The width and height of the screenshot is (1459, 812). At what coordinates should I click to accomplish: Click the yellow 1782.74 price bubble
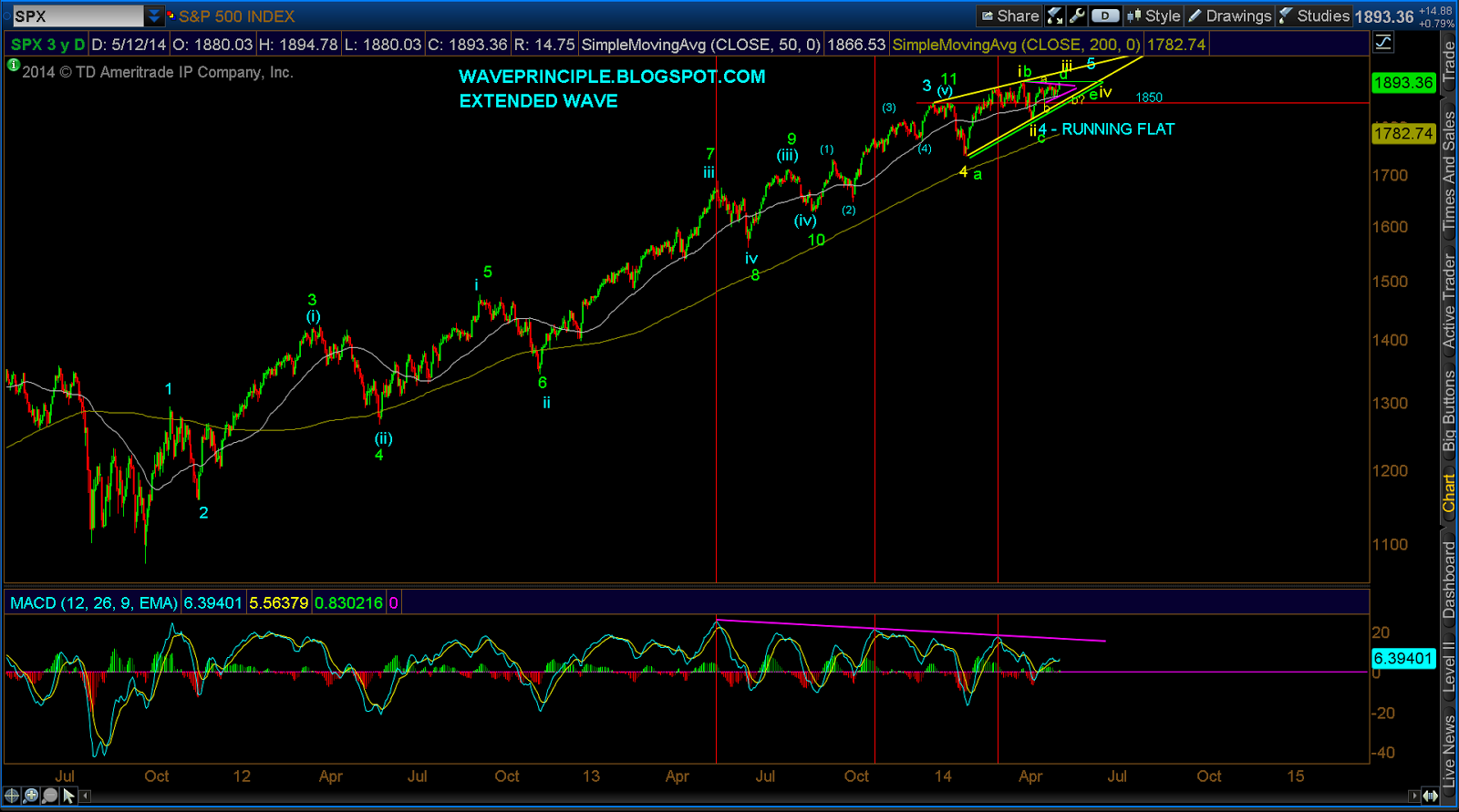(x=1404, y=134)
